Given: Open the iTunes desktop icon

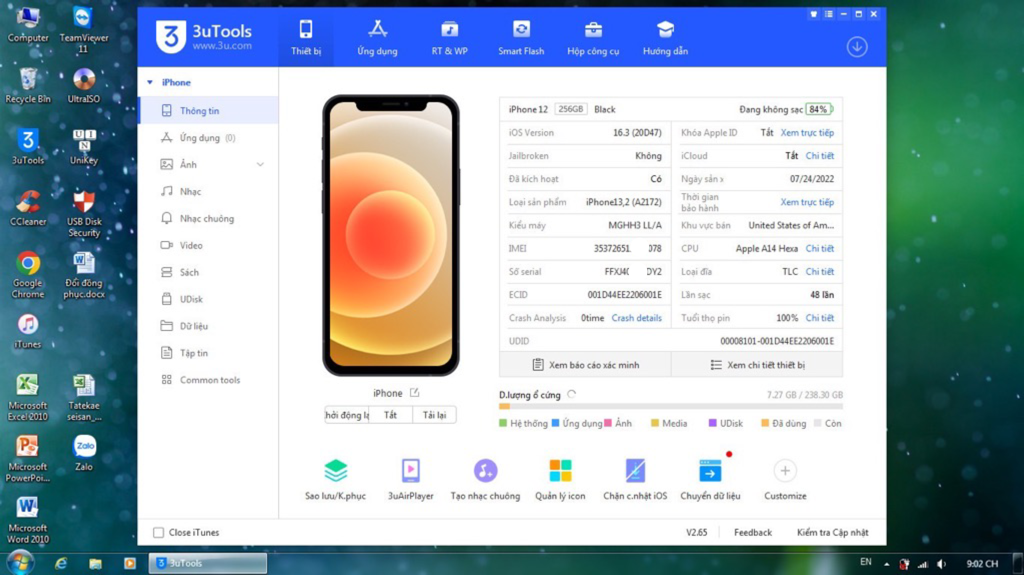Looking at the screenshot, I should (27, 331).
